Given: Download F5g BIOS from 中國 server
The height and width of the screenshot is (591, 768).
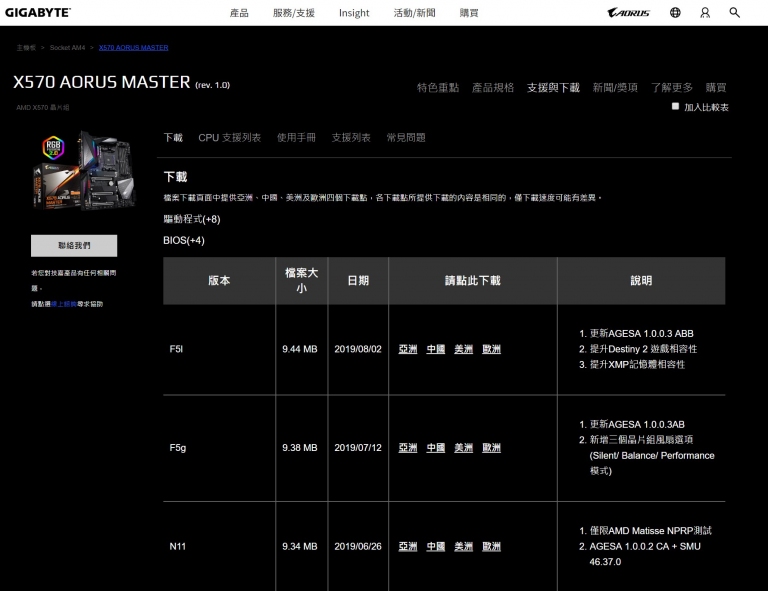Looking at the screenshot, I should (435, 448).
